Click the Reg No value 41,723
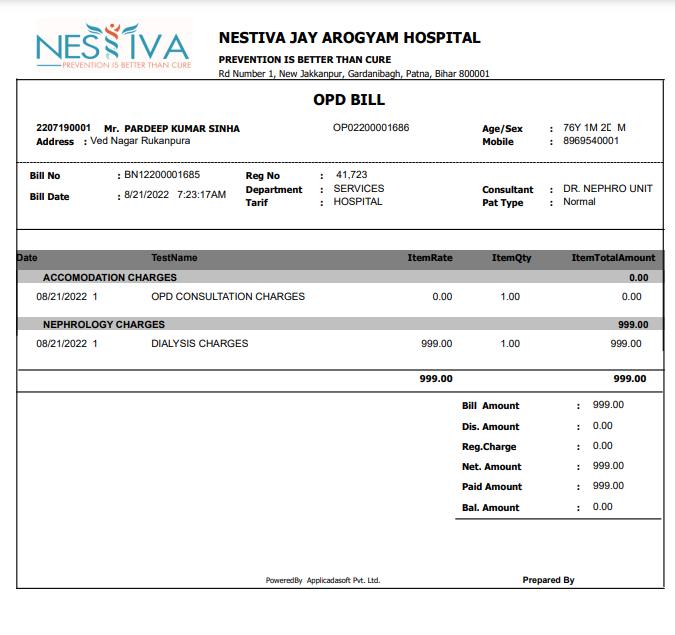Screen dimensions: 675x635 351,175
